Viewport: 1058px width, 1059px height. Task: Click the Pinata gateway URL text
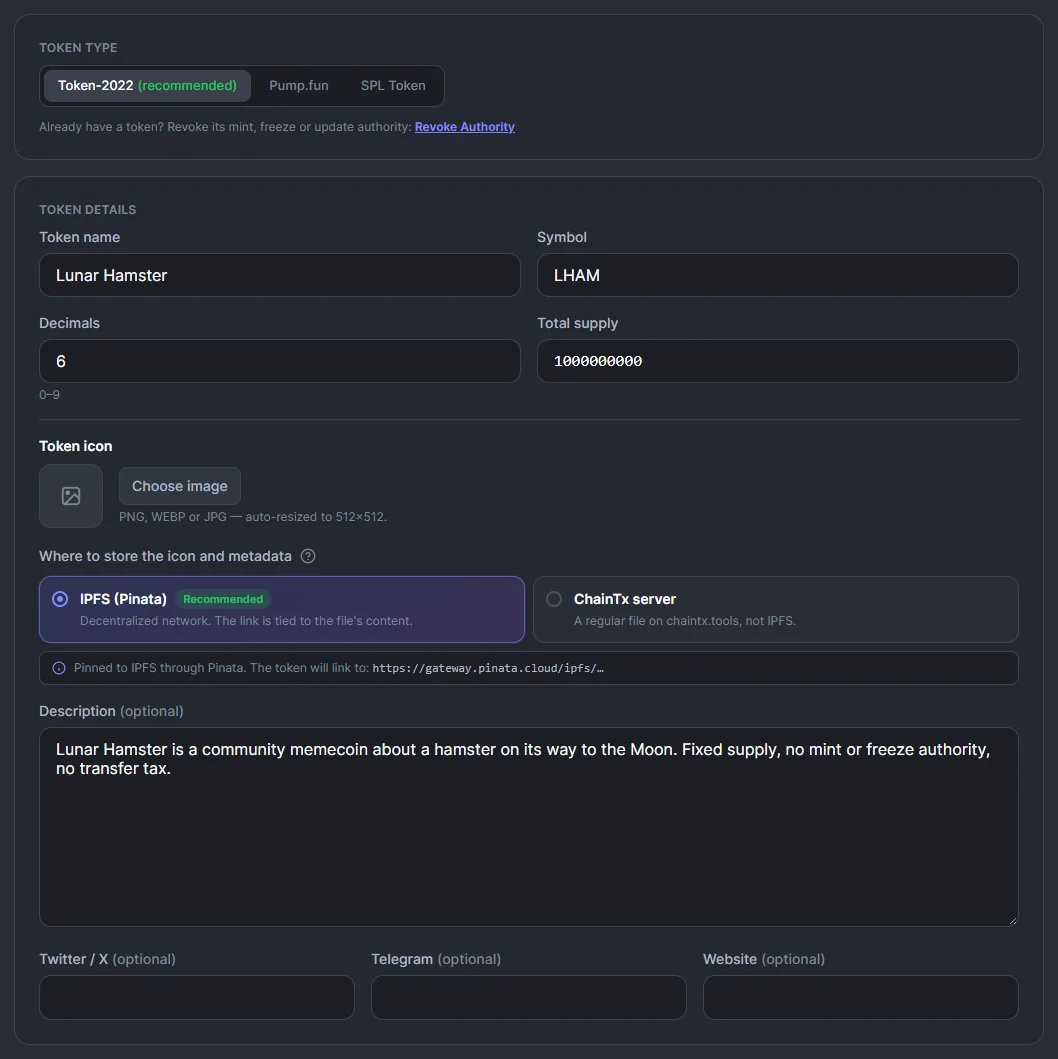click(488, 668)
